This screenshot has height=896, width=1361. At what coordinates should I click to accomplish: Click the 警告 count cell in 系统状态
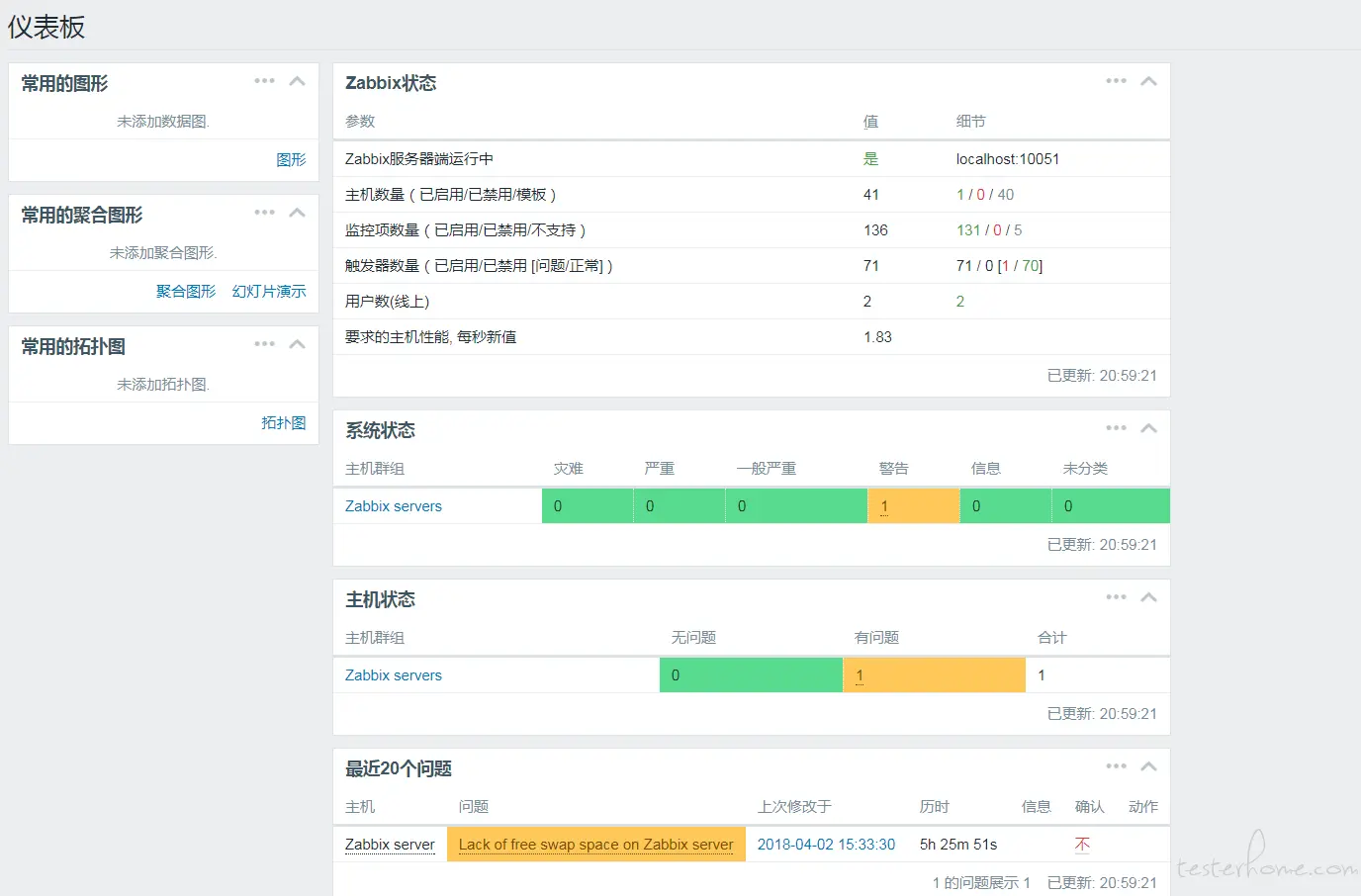(914, 506)
